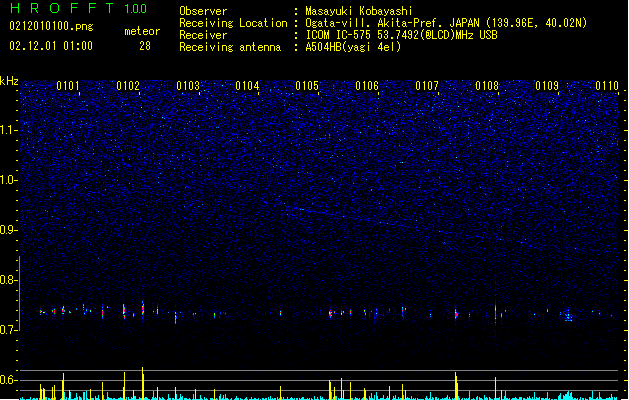Click time marker 0104
Screen dimensions: 629x400
(x=248, y=86)
